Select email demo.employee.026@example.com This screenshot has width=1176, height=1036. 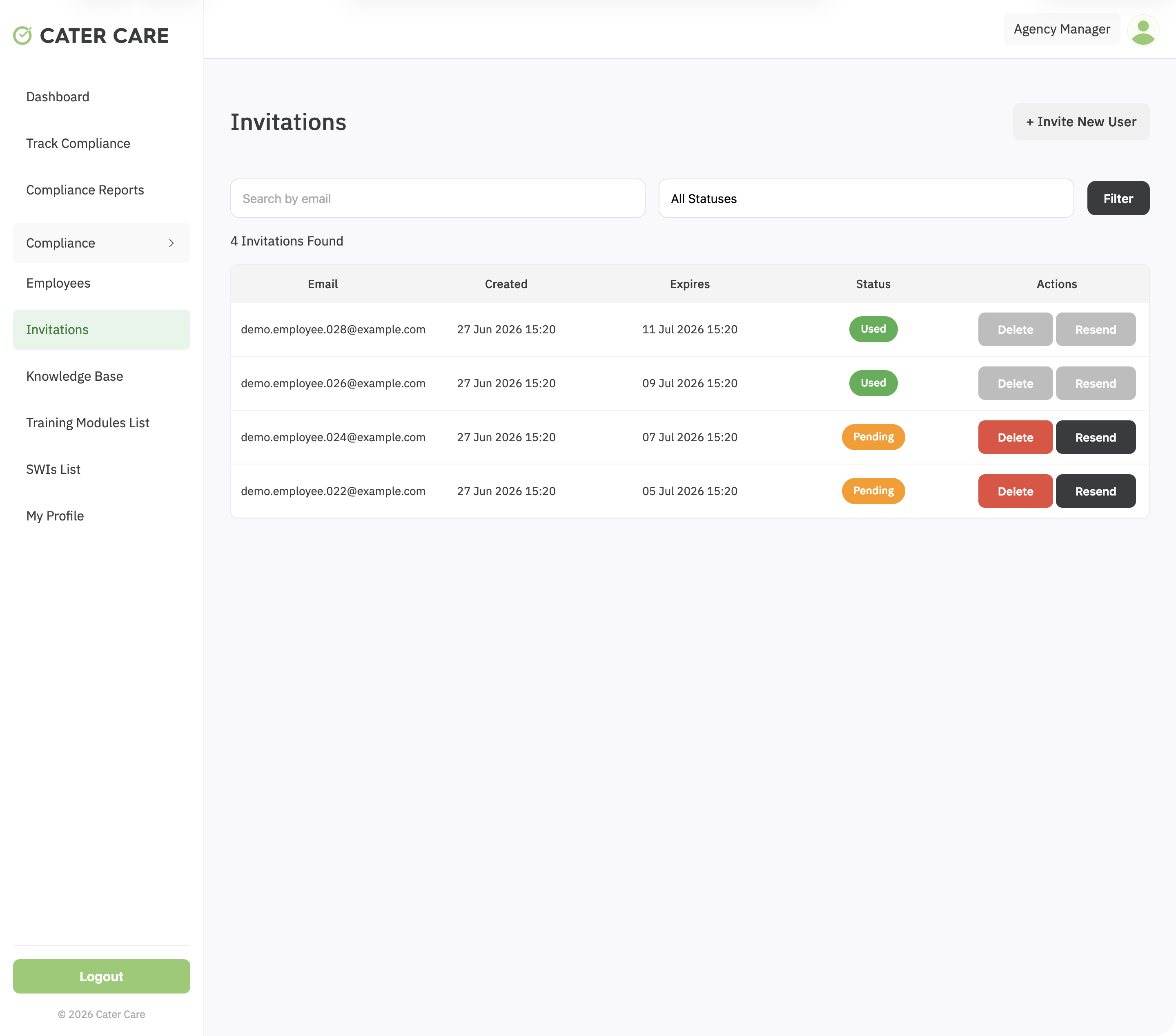tap(333, 383)
